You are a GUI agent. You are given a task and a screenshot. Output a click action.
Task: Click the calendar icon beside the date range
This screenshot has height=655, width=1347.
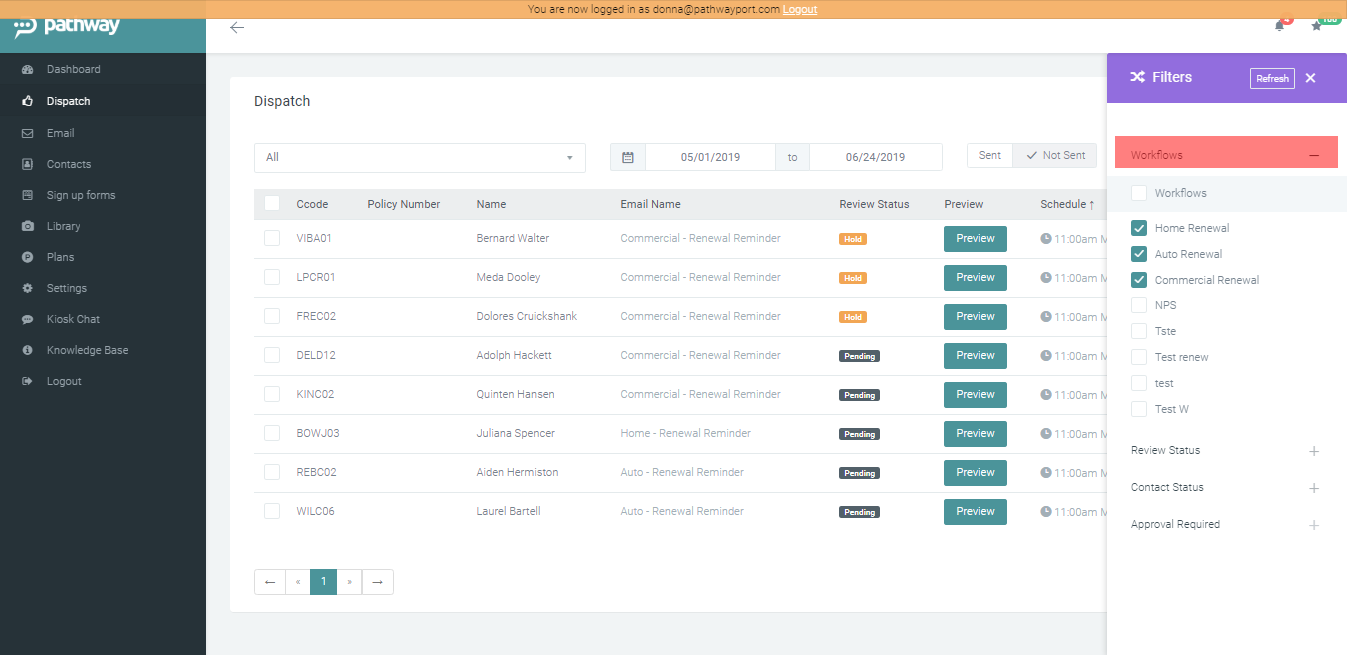click(x=627, y=156)
